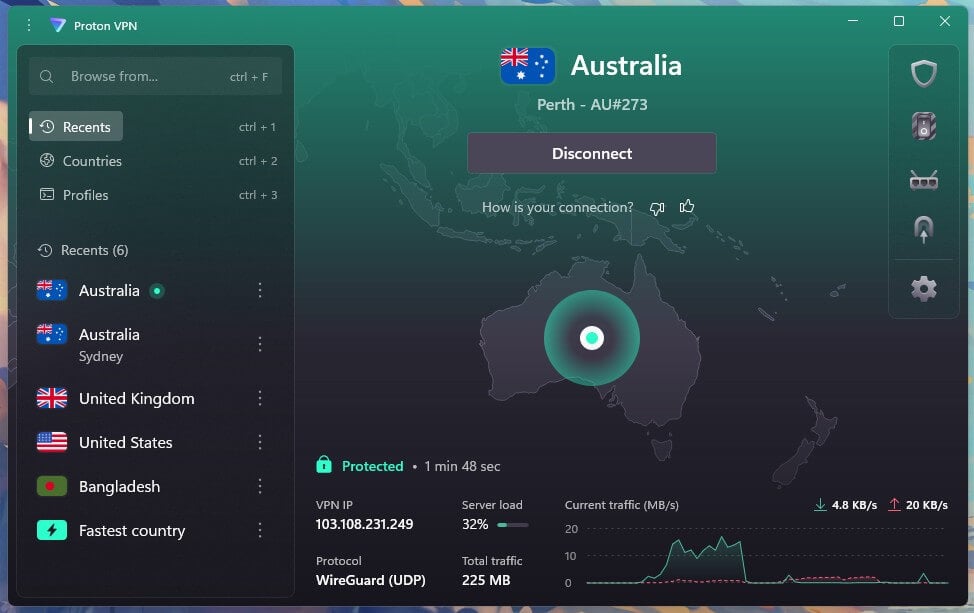Click the Recents (6) section header
The image size is (974, 613).
[x=94, y=250]
